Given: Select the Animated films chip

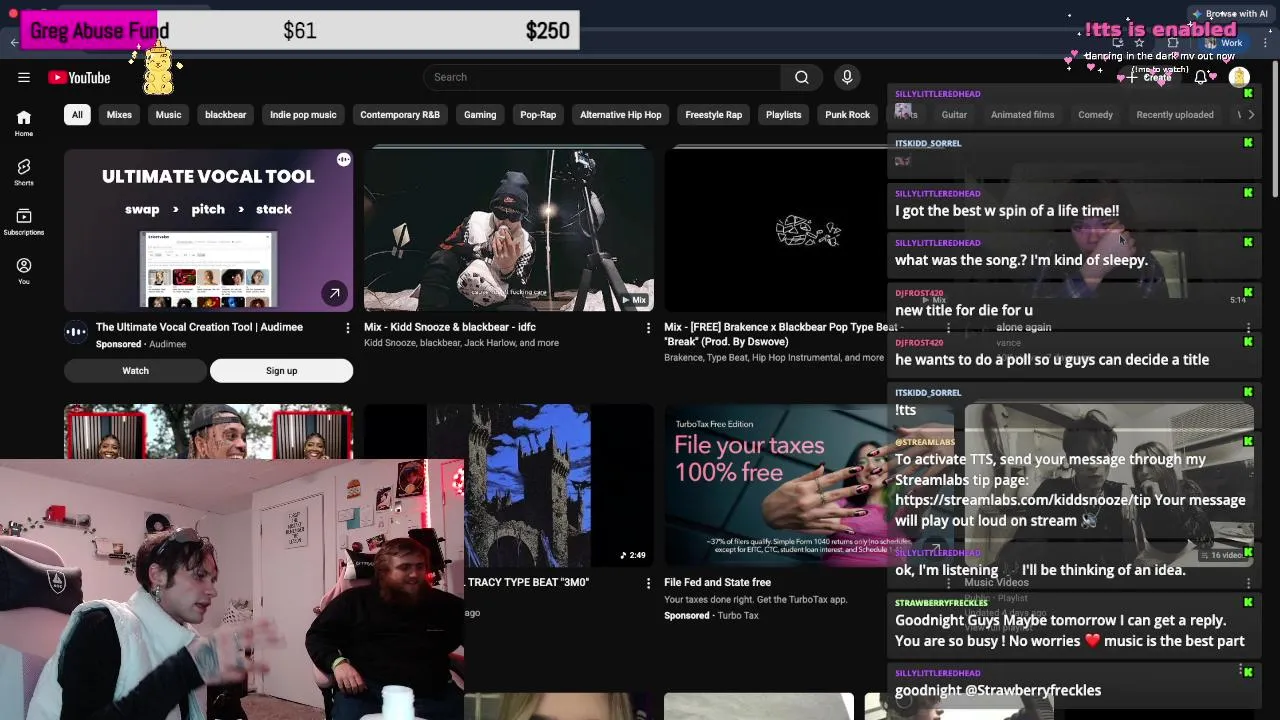Looking at the screenshot, I should tap(1022, 115).
